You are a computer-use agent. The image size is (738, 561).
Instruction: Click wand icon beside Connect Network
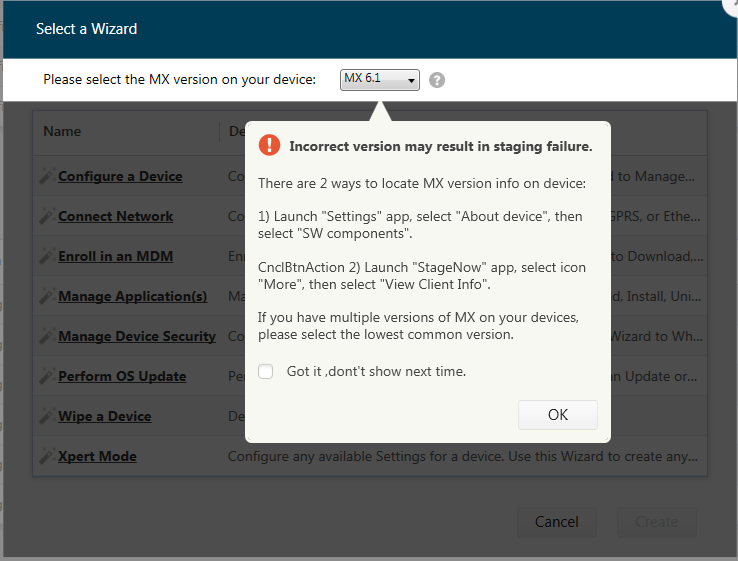[x=47, y=216]
